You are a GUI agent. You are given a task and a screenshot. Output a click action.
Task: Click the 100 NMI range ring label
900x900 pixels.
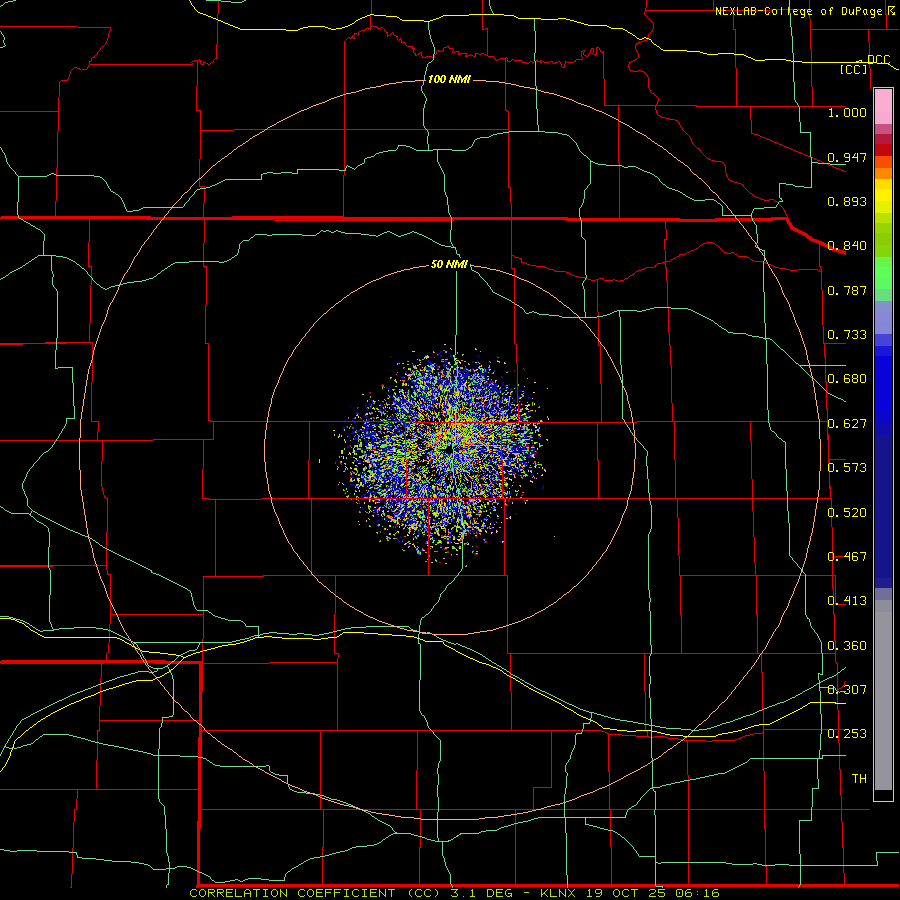coord(449,79)
